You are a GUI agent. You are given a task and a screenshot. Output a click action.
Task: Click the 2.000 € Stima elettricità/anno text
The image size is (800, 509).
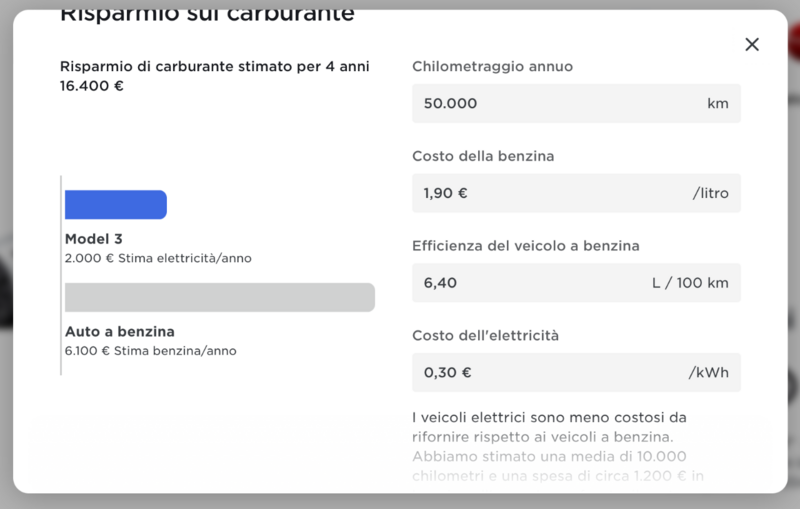click(x=158, y=258)
